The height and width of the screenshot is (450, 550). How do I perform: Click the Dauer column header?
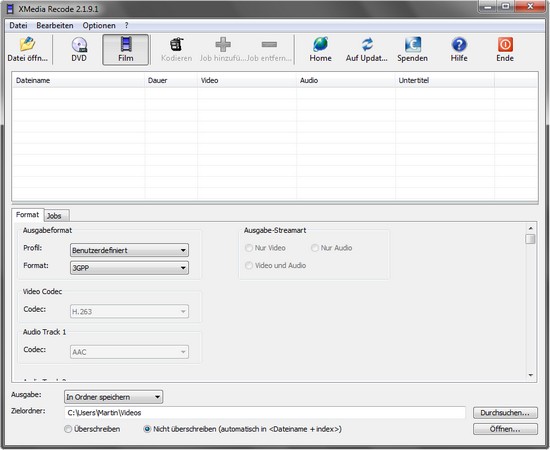coord(171,80)
